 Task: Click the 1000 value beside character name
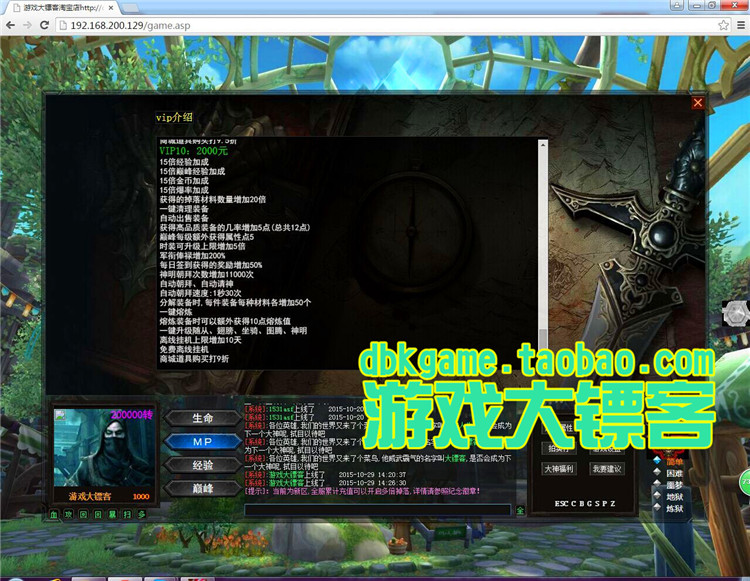pos(141,496)
